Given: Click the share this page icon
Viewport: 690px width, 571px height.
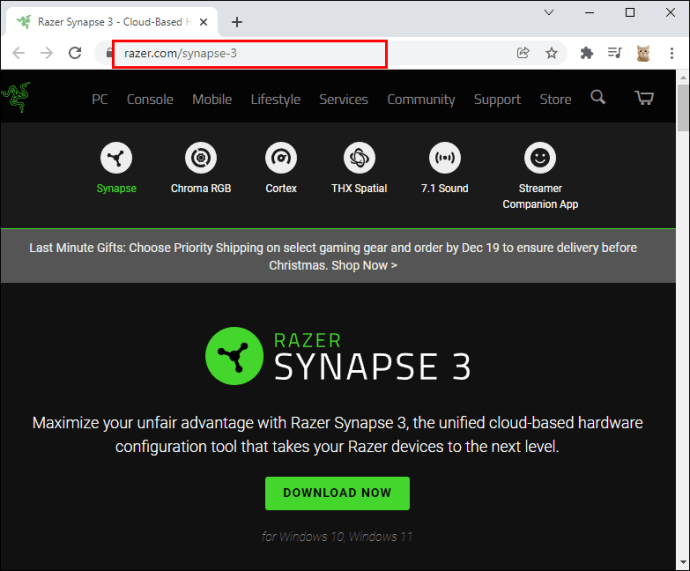Looking at the screenshot, I should [523, 53].
